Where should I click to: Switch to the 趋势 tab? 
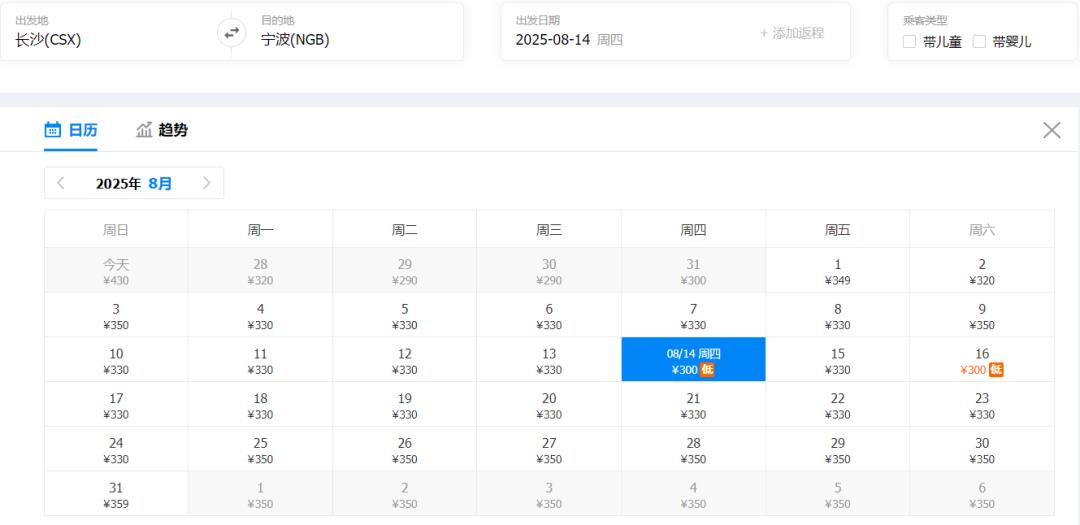click(162, 130)
